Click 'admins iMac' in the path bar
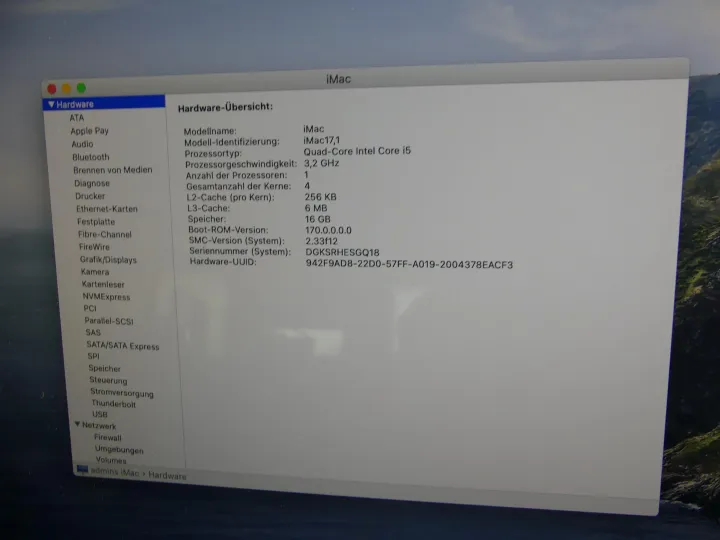 pos(115,472)
